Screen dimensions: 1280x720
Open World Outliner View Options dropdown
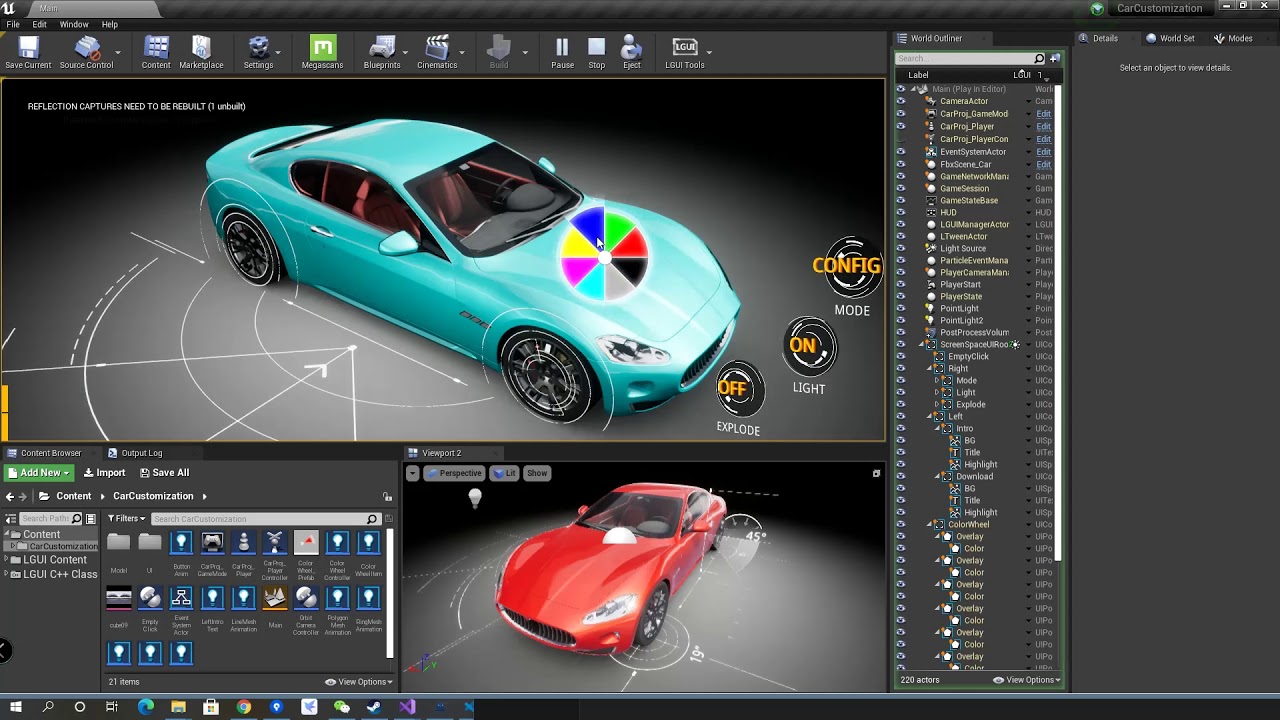click(1026, 680)
